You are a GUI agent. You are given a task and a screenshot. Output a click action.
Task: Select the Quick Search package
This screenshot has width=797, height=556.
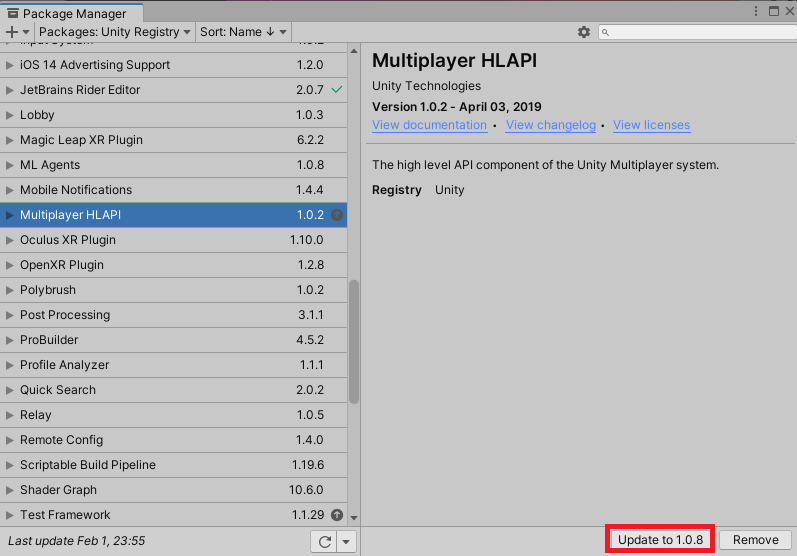(173, 390)
